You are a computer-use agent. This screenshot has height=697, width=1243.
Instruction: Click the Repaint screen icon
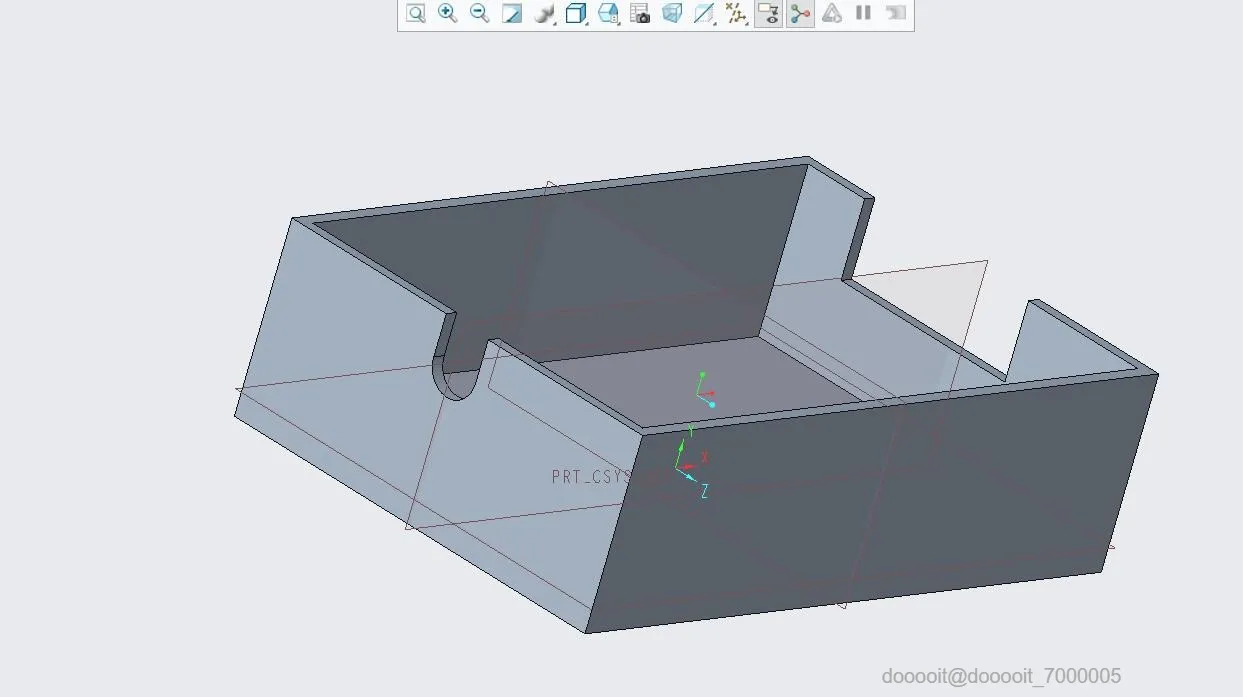coord(512,14)
